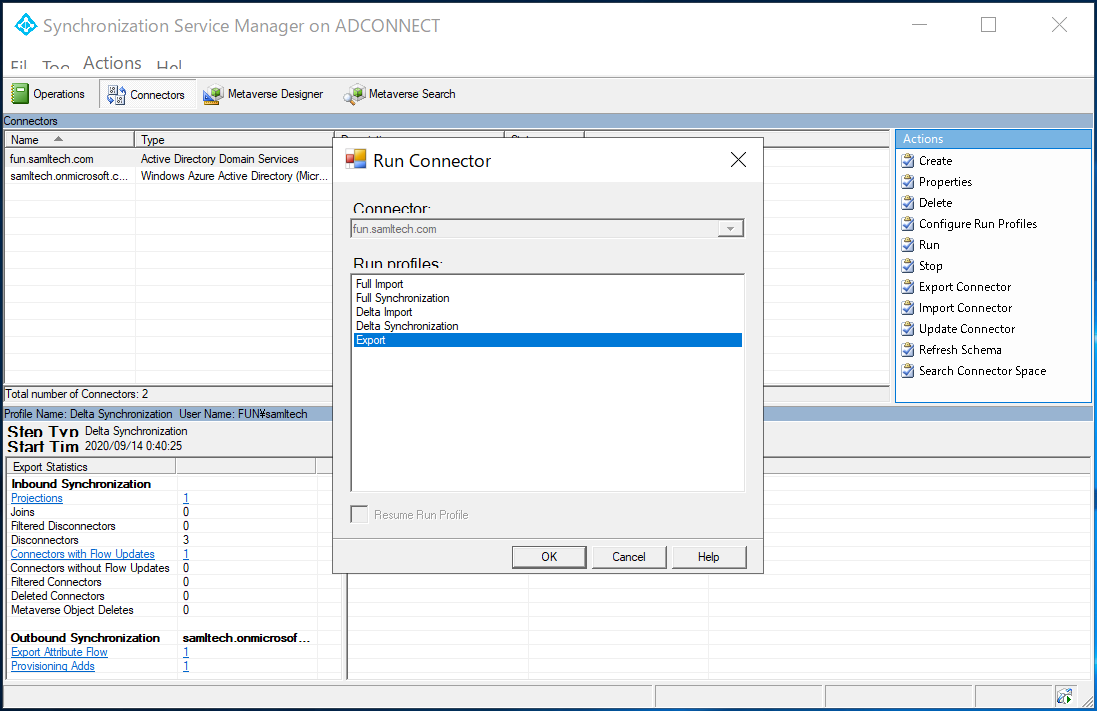Viewport: 1097px width, 711px height.
Task: Maximize the Synchronization Service Manager window
Action: 988,24
